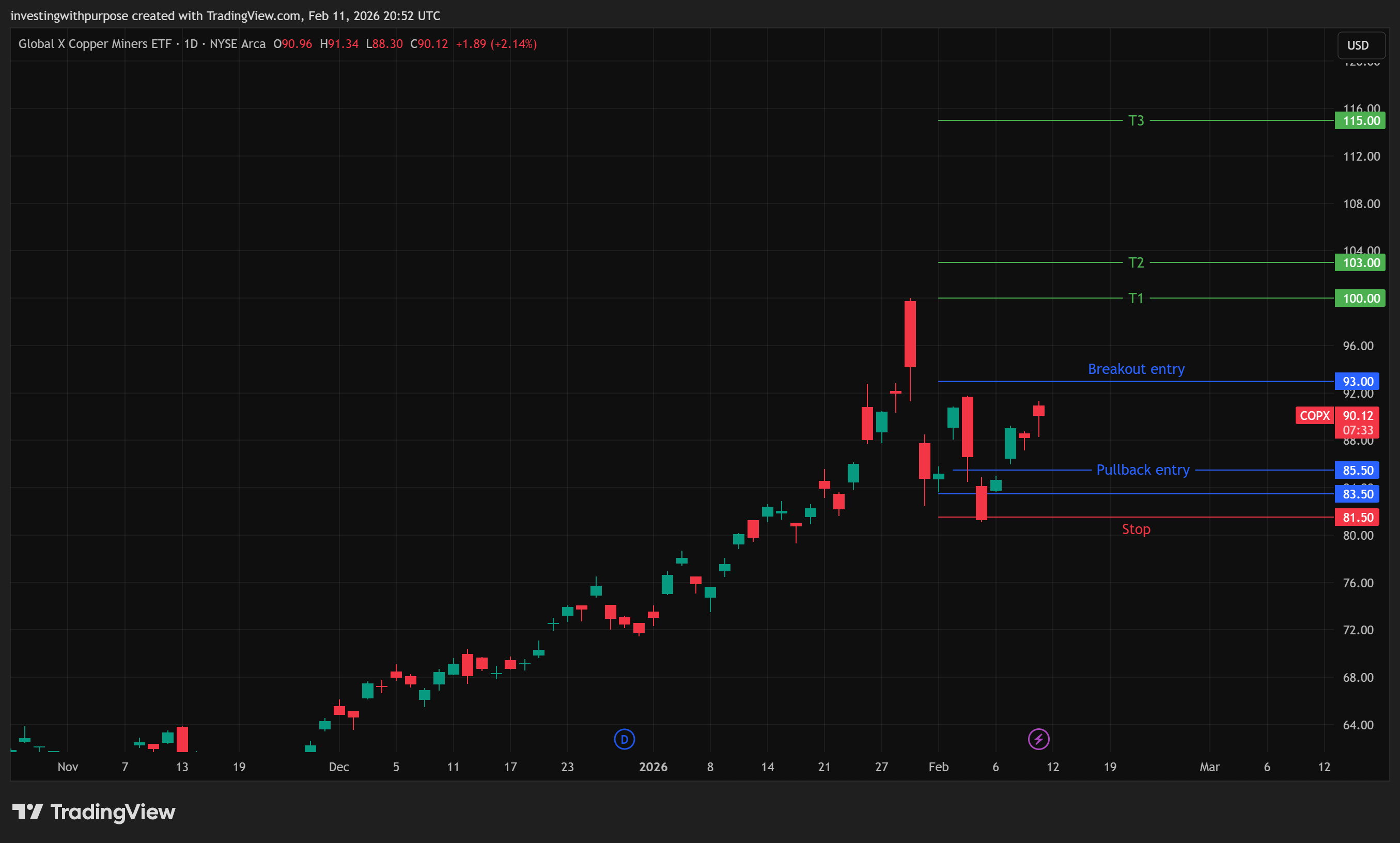The height and width of the screenshot is (843, 1400).
Task: Click the blue 83.50 price label
Action: pyautogui.click(x=1357, y=494)
